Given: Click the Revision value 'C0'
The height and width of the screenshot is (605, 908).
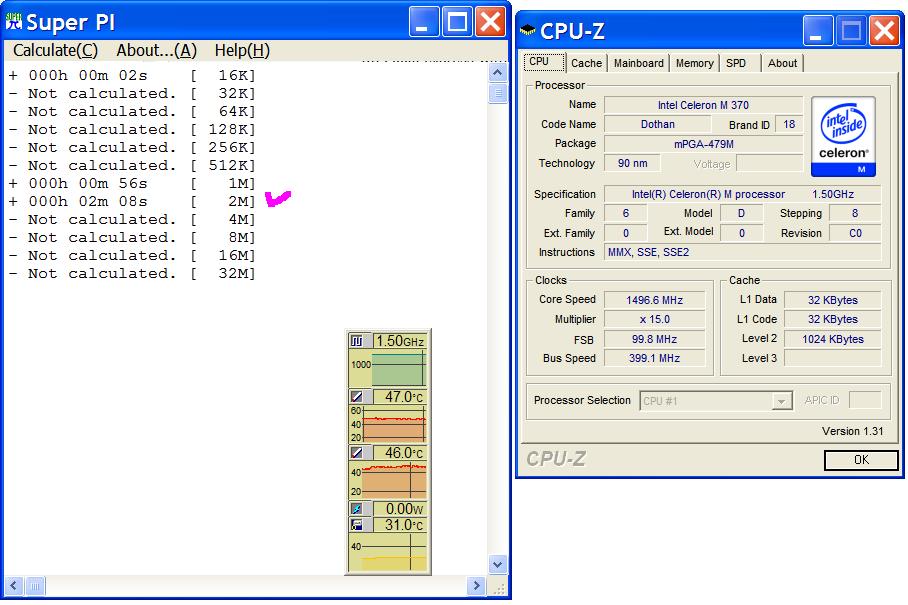Looking at the screenshot, I should tap(855, 233).
